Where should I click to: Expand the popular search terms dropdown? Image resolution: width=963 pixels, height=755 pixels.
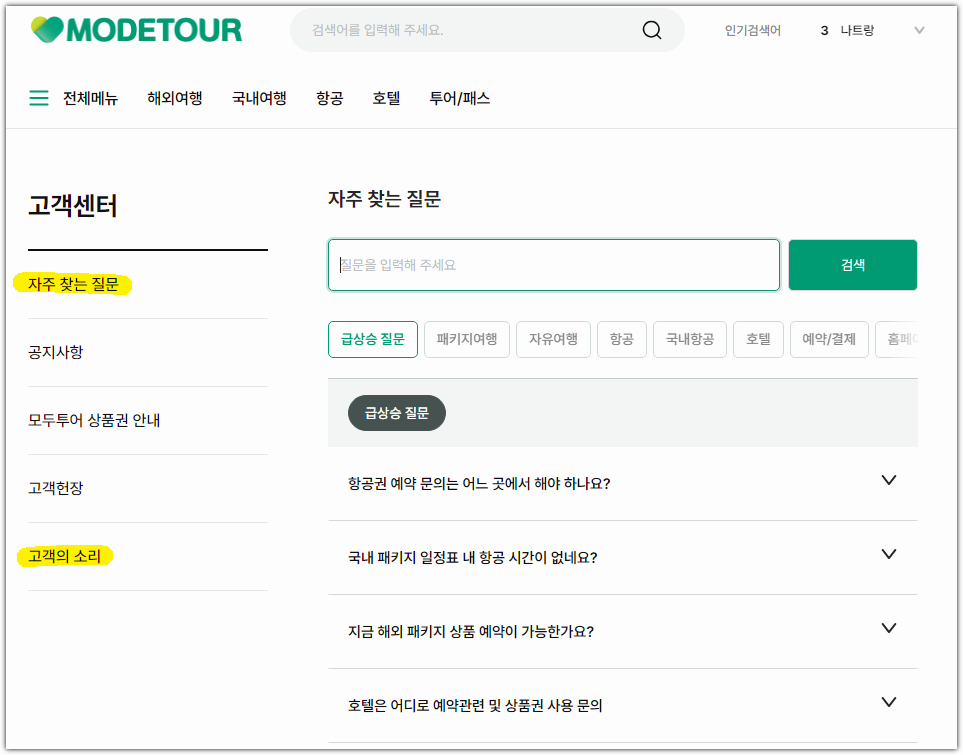point(918,30)
